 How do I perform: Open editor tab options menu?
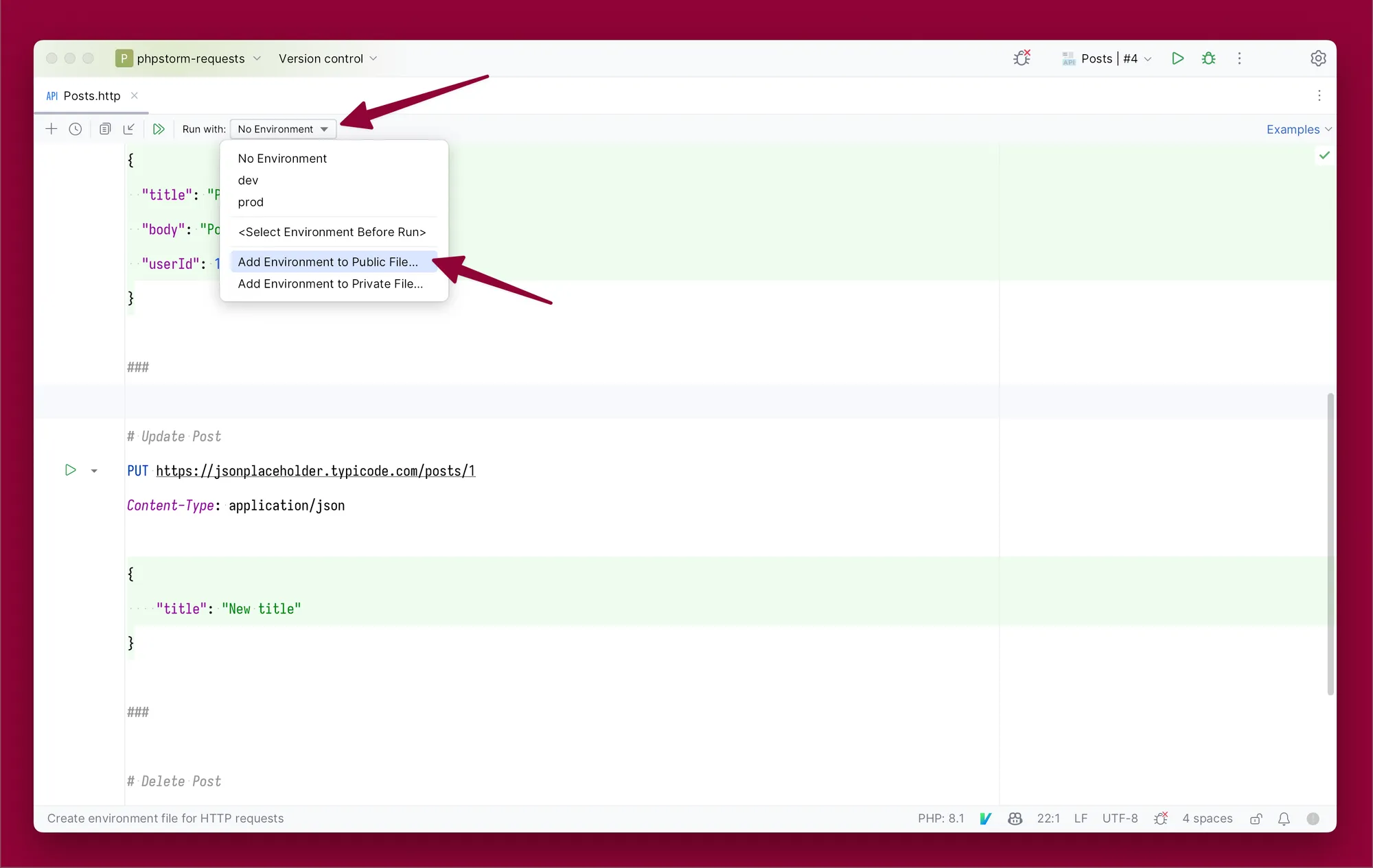1319,95
